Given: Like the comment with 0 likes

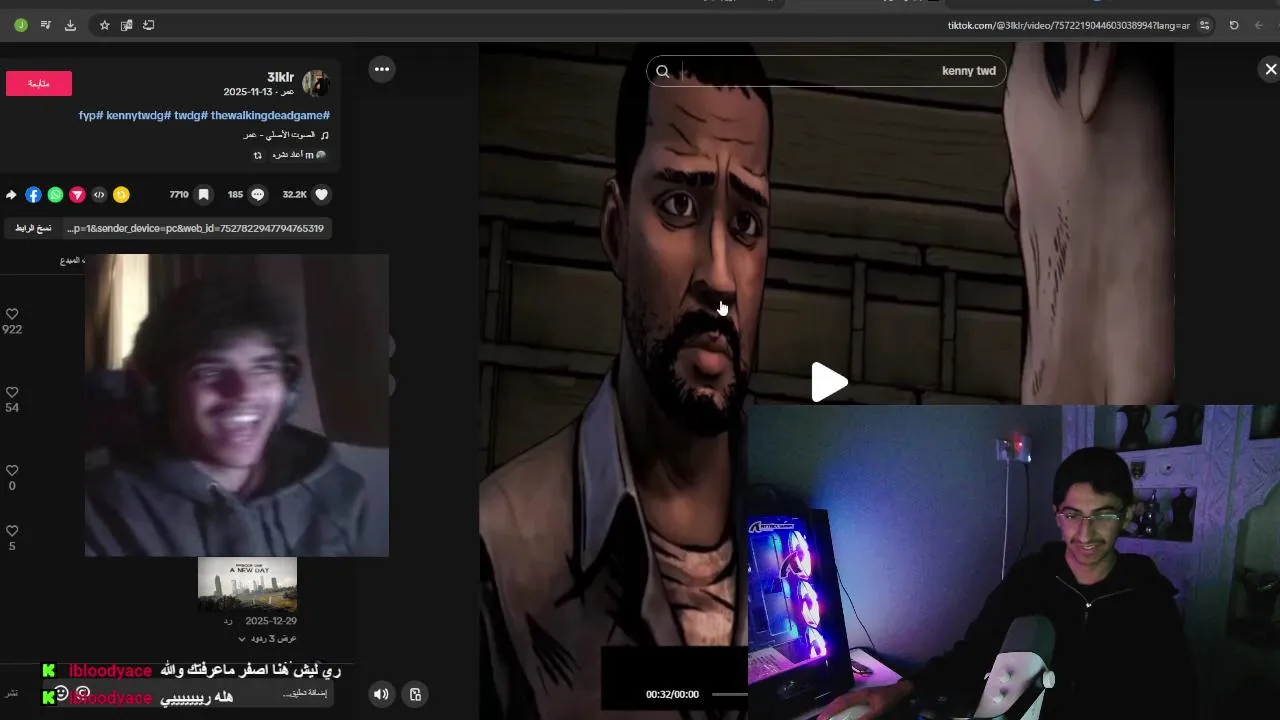Looking at the screenshot, I should pyautogui.click(x=12, y=470).
